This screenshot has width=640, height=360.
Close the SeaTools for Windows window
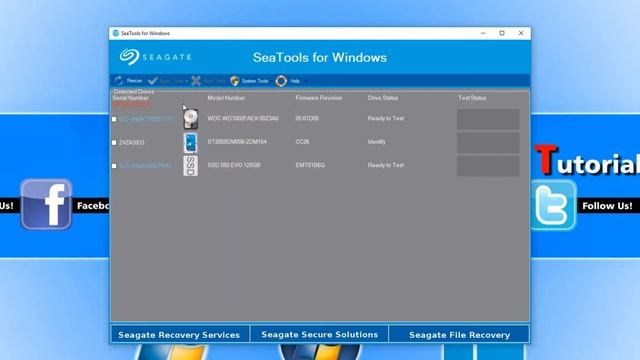(521, 33)
